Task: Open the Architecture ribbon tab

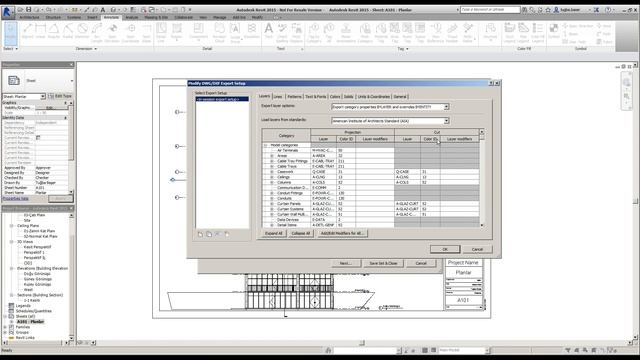Action: click(x=29, y=18)
